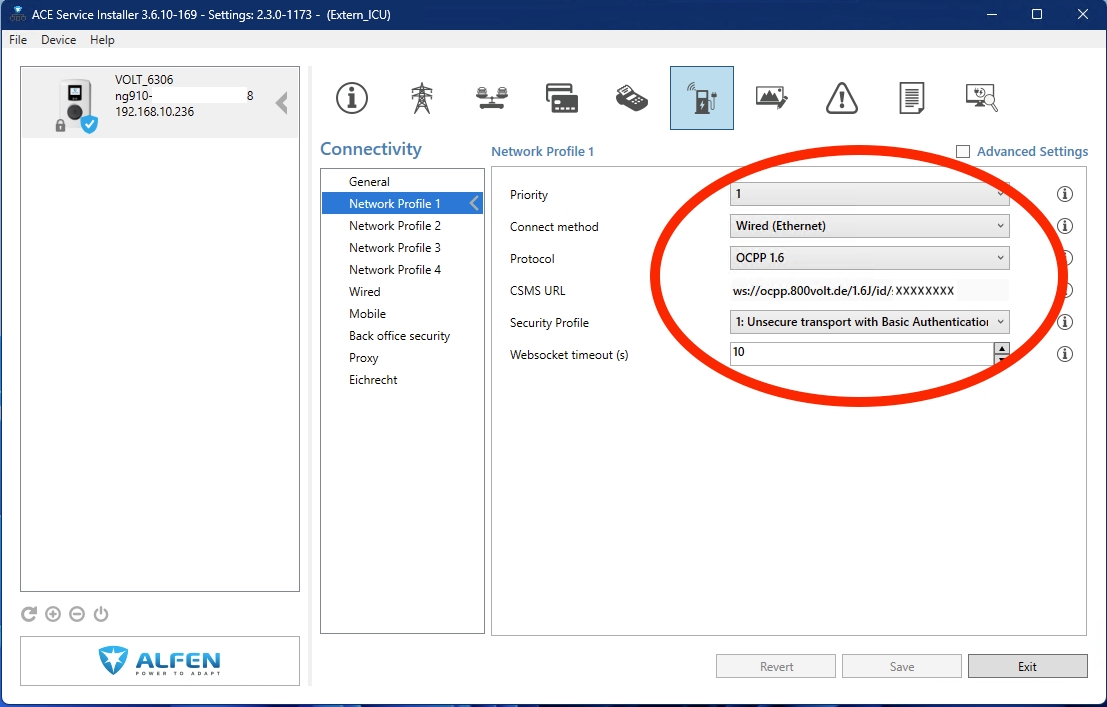Click the Exit button
This screenshot has width=1107, height=707.
click(x=1027, y=667)
